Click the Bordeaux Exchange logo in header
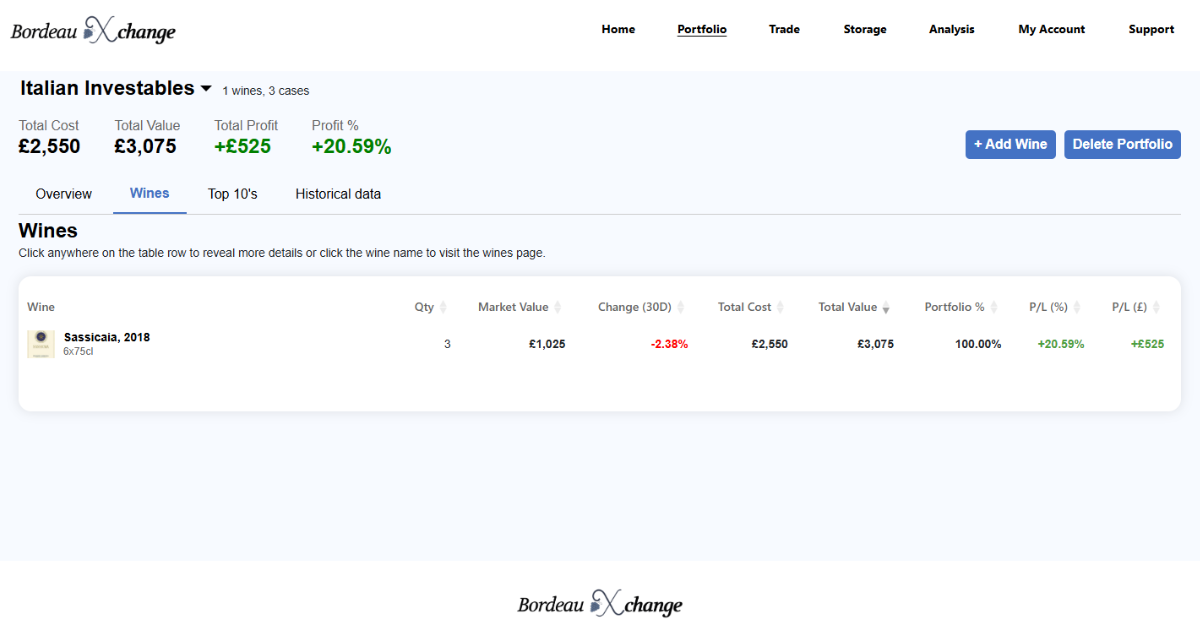The height and width of the screenshot is (630, 1200). pos(93,30)
